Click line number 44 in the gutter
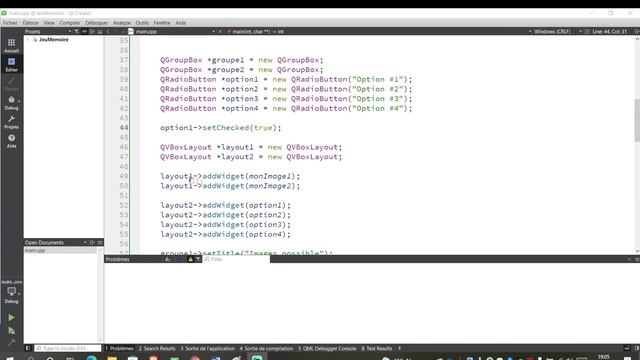Viewport: 640px width, 360px height. [124, 128]
